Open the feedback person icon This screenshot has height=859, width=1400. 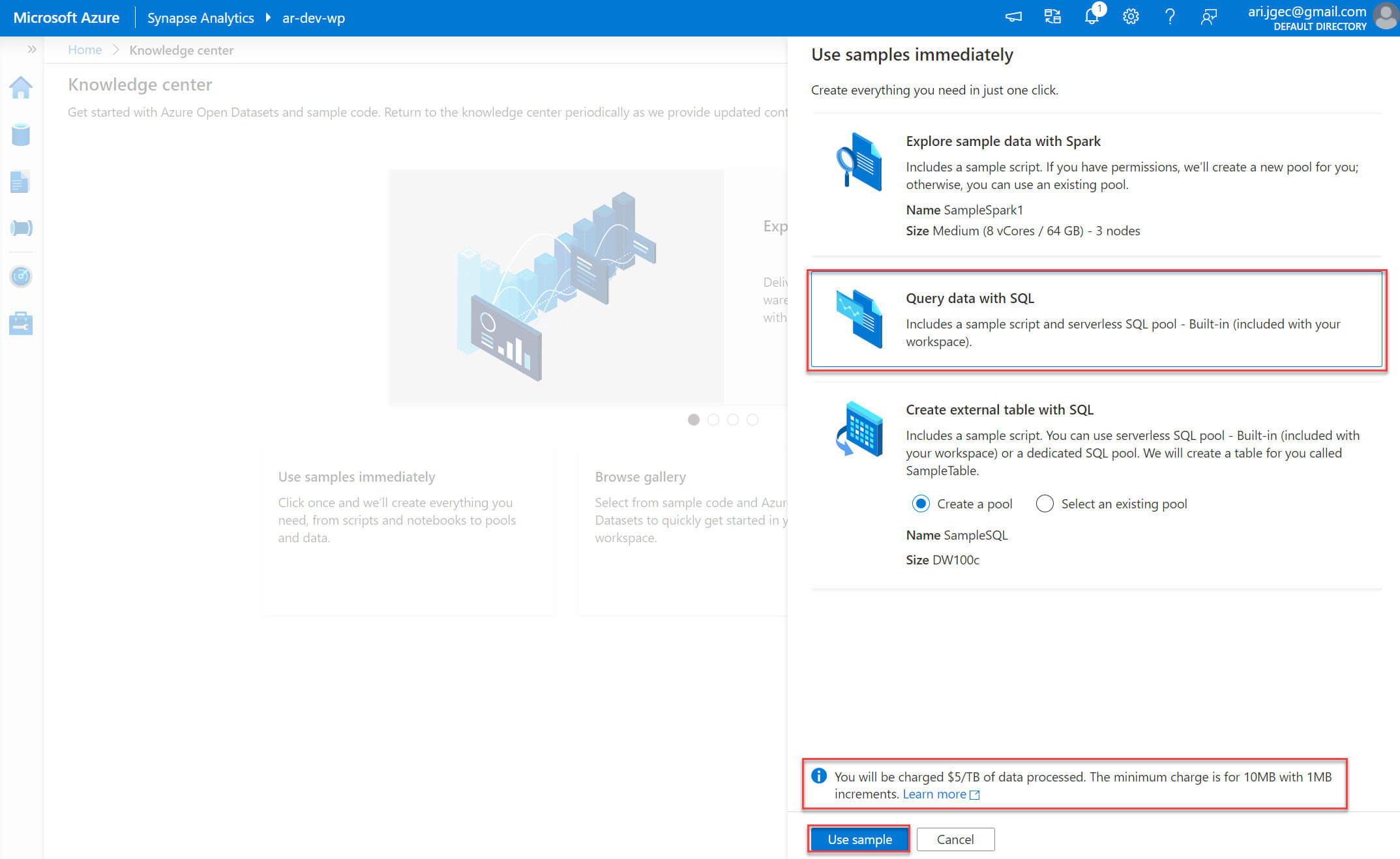[x=1208, y=17]
